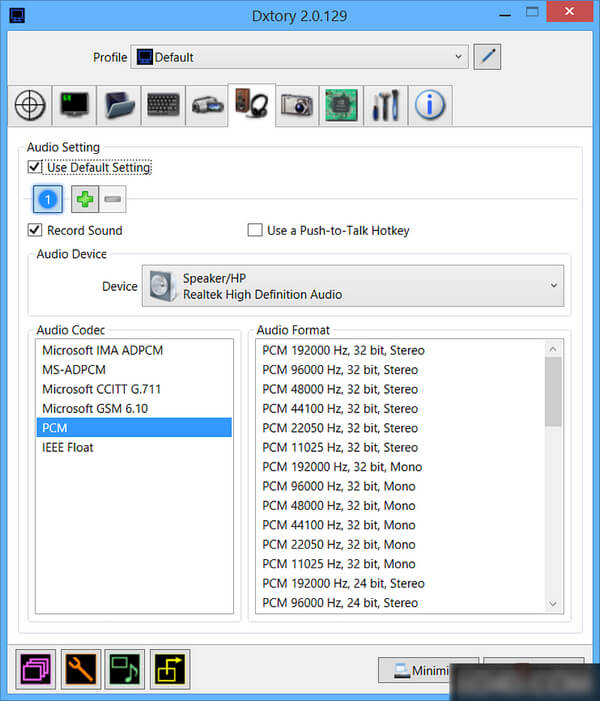
Task: Switch to the monitor overlay tab
Action: click(75, 105)
